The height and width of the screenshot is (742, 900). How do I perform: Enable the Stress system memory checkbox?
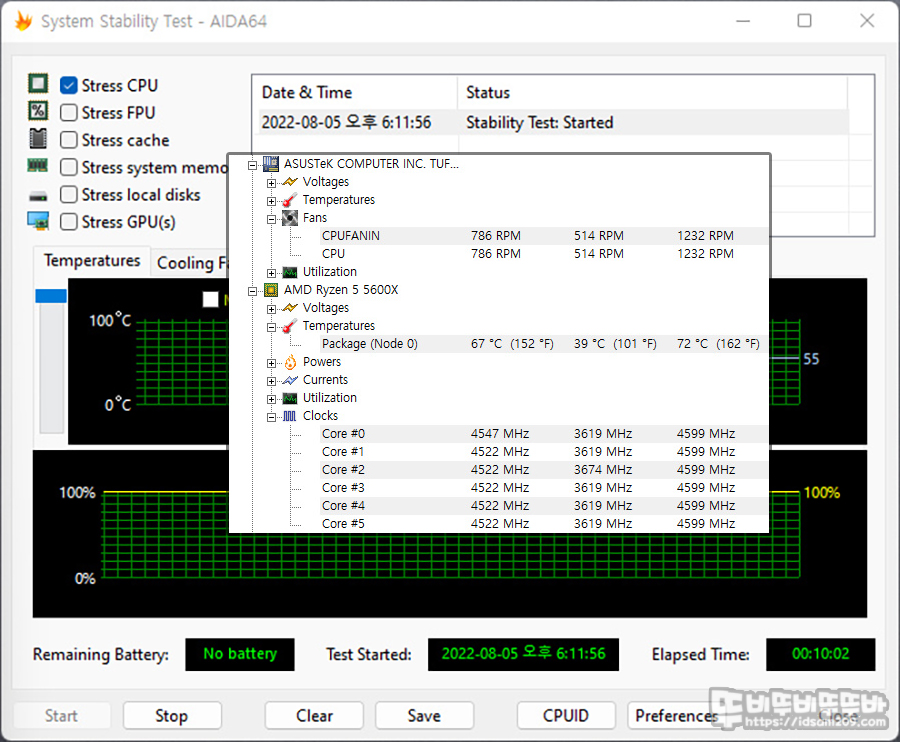tap(68, 167)
